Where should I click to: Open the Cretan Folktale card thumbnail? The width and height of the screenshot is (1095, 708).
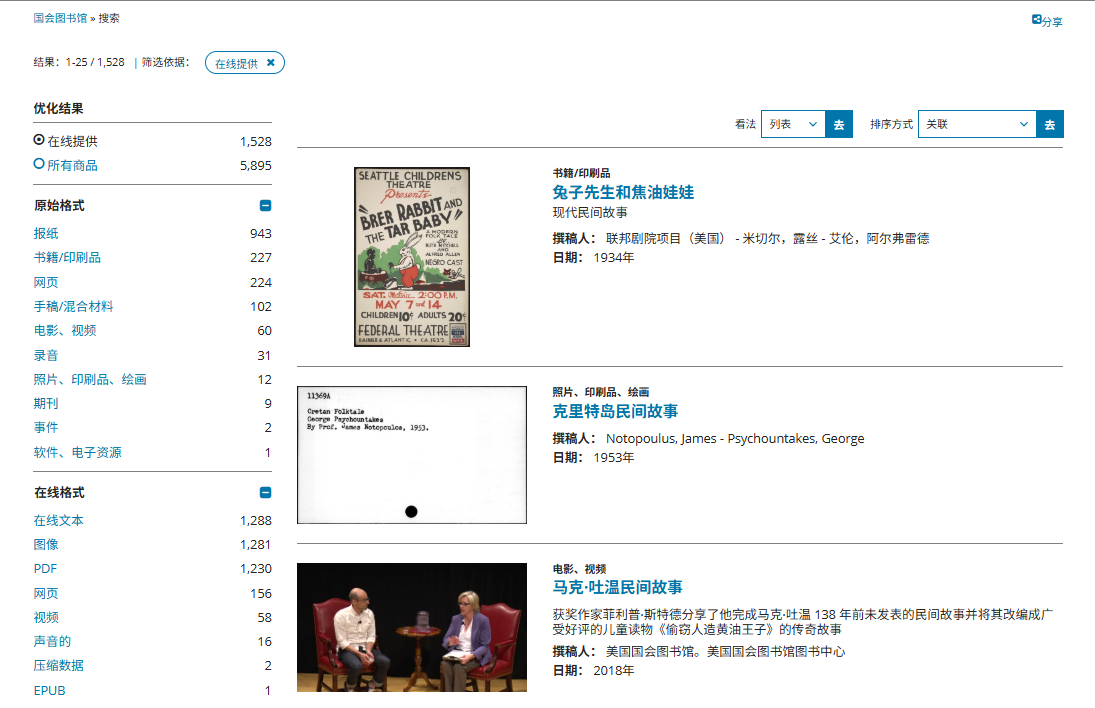pos(412,454)
